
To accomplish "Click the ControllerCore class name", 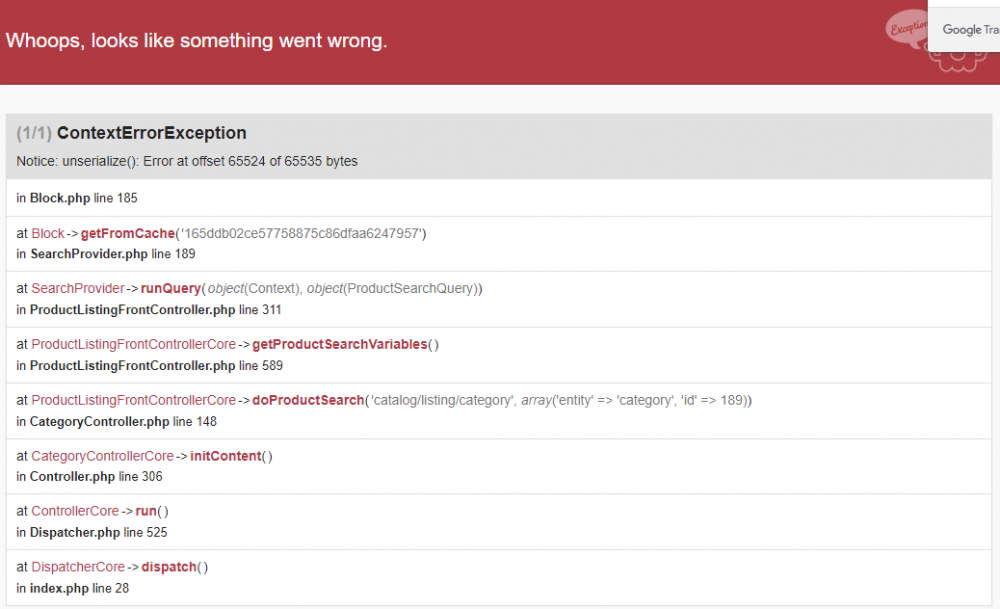I will coord(75,511).
